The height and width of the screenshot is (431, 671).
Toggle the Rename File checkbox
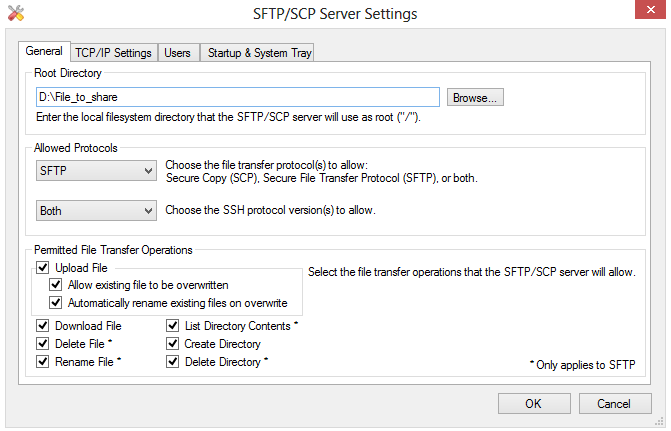tap(42, 362)
